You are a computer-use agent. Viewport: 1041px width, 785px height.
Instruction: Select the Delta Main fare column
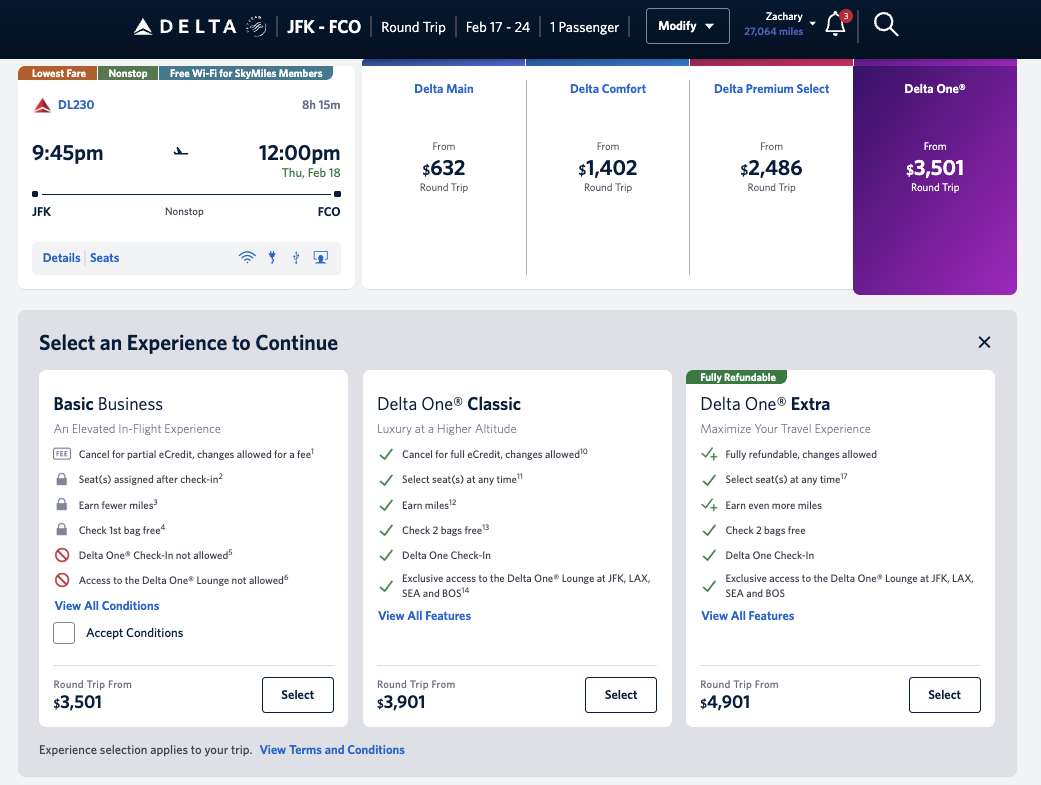[443, 176]
